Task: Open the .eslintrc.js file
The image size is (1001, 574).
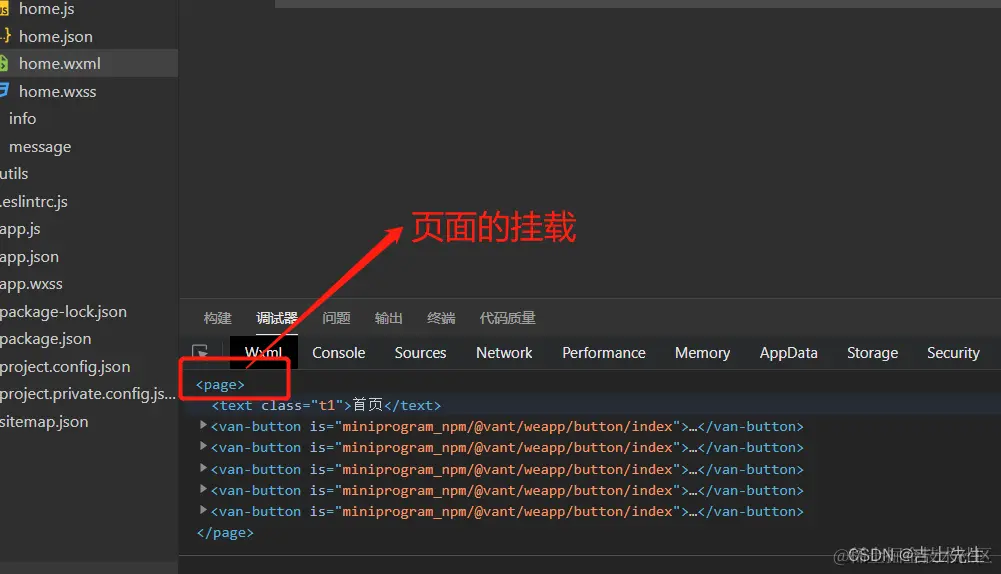Action: click(34, 202)
